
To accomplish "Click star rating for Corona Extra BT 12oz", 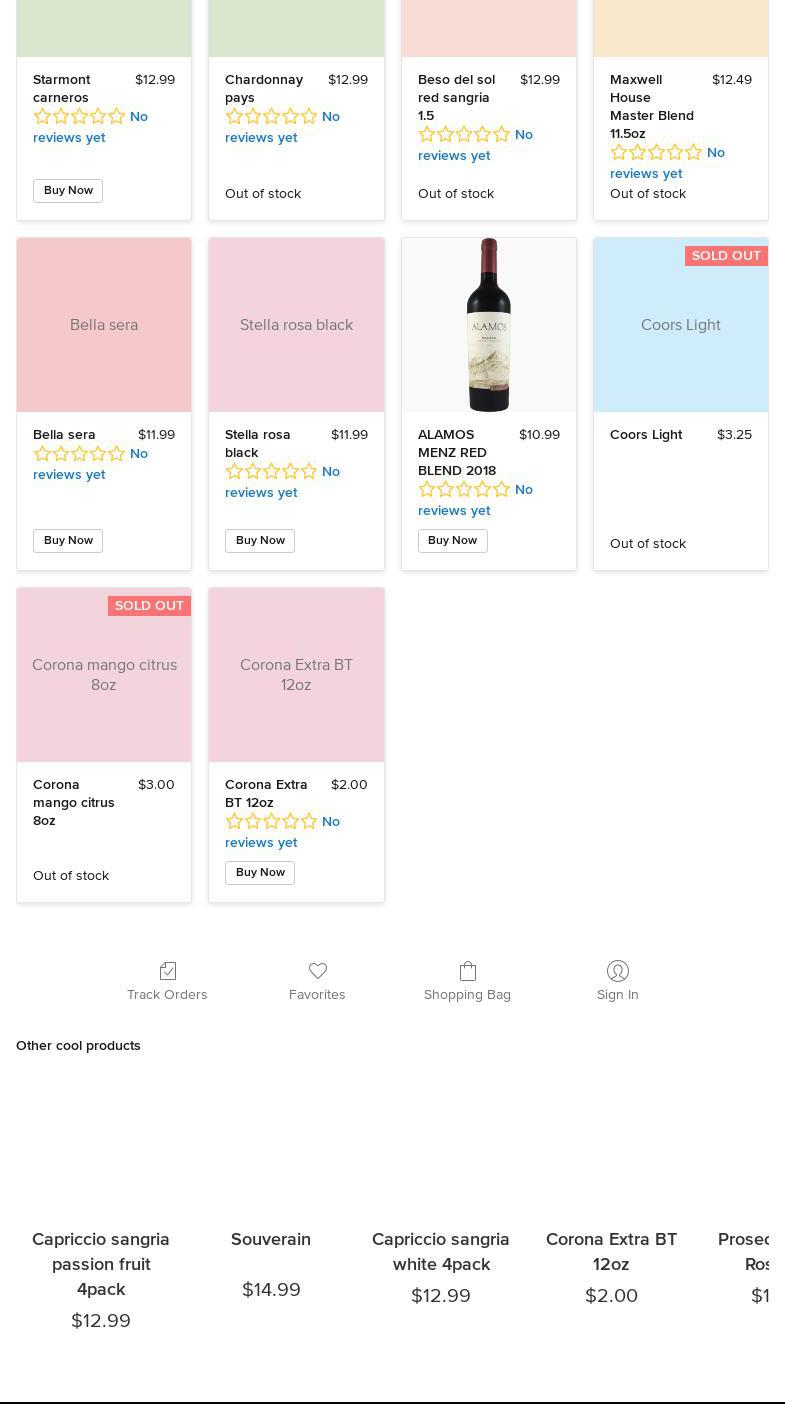I will pos(271,822).
